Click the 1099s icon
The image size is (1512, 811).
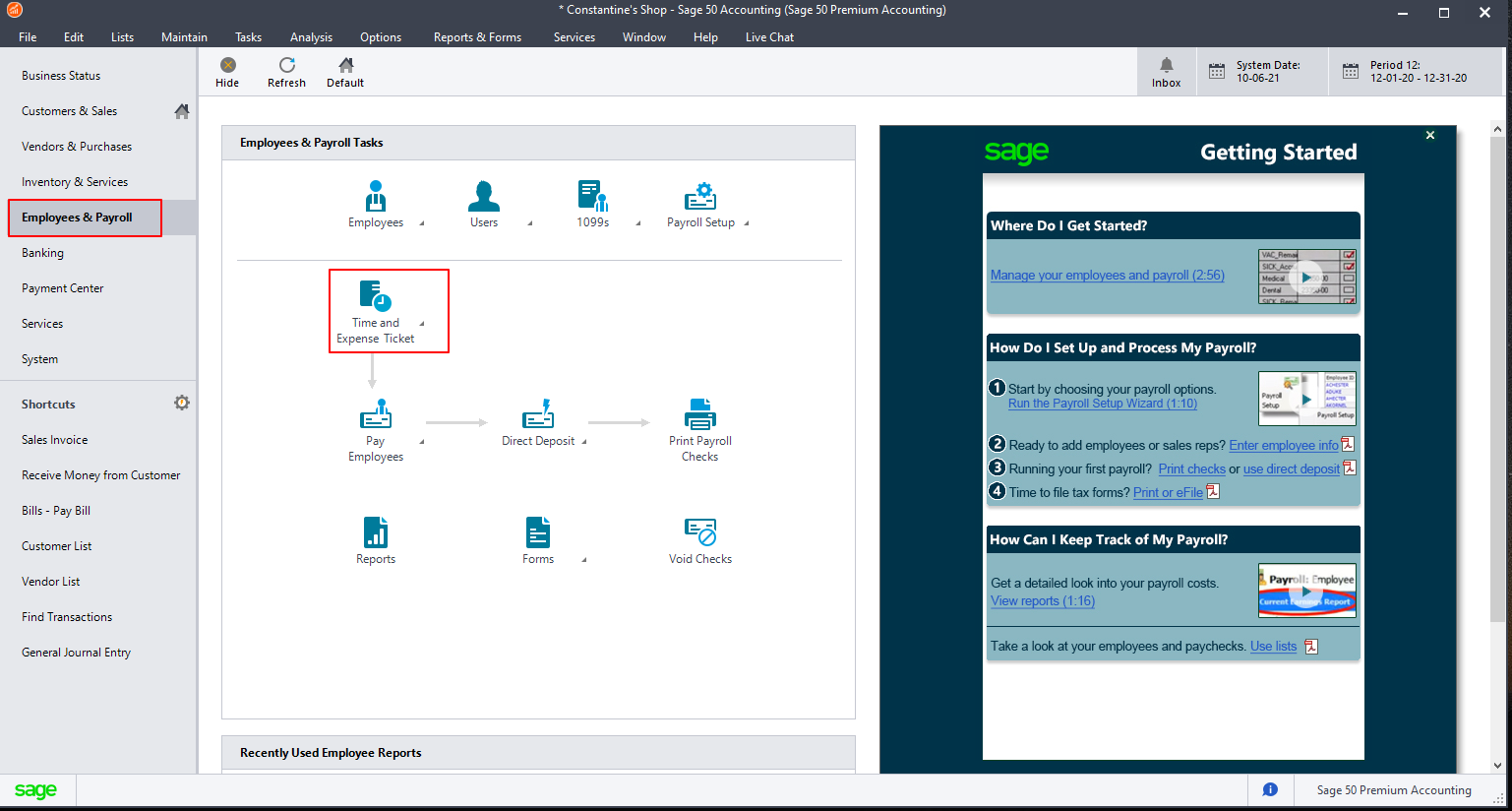click(x=593, y=196)
